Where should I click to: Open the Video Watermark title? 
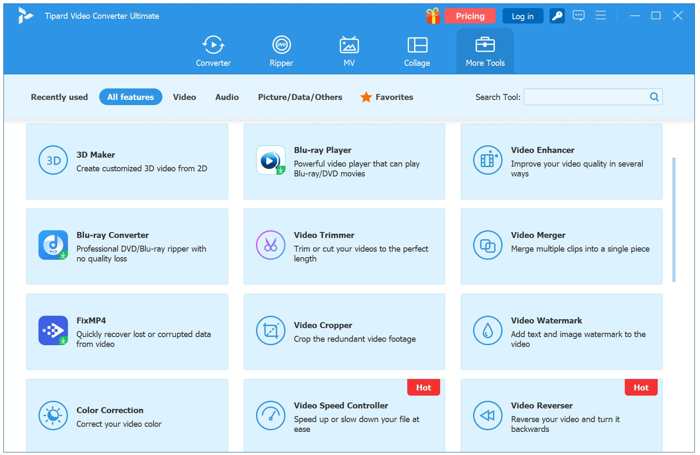click(x=546, y=320)
